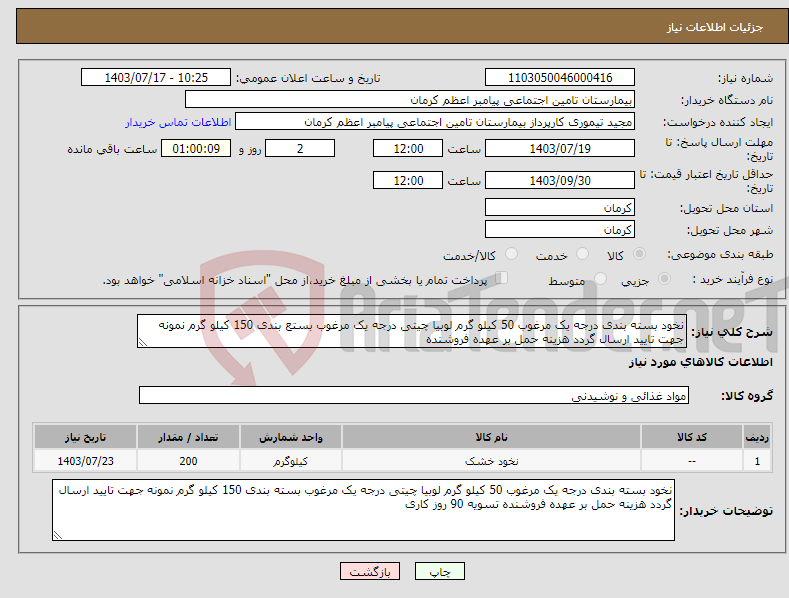Screen dimensions: 789x598
Task: Click the resize handle of شرح کلی نیاز textarea
Action: (x=142, y=343)
